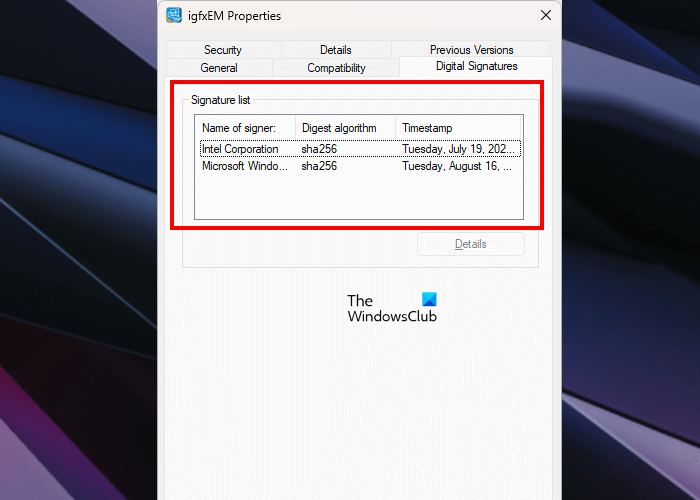
Task: Switch to the Security tab
Action: pyautogui.click(x=223, y=50)
